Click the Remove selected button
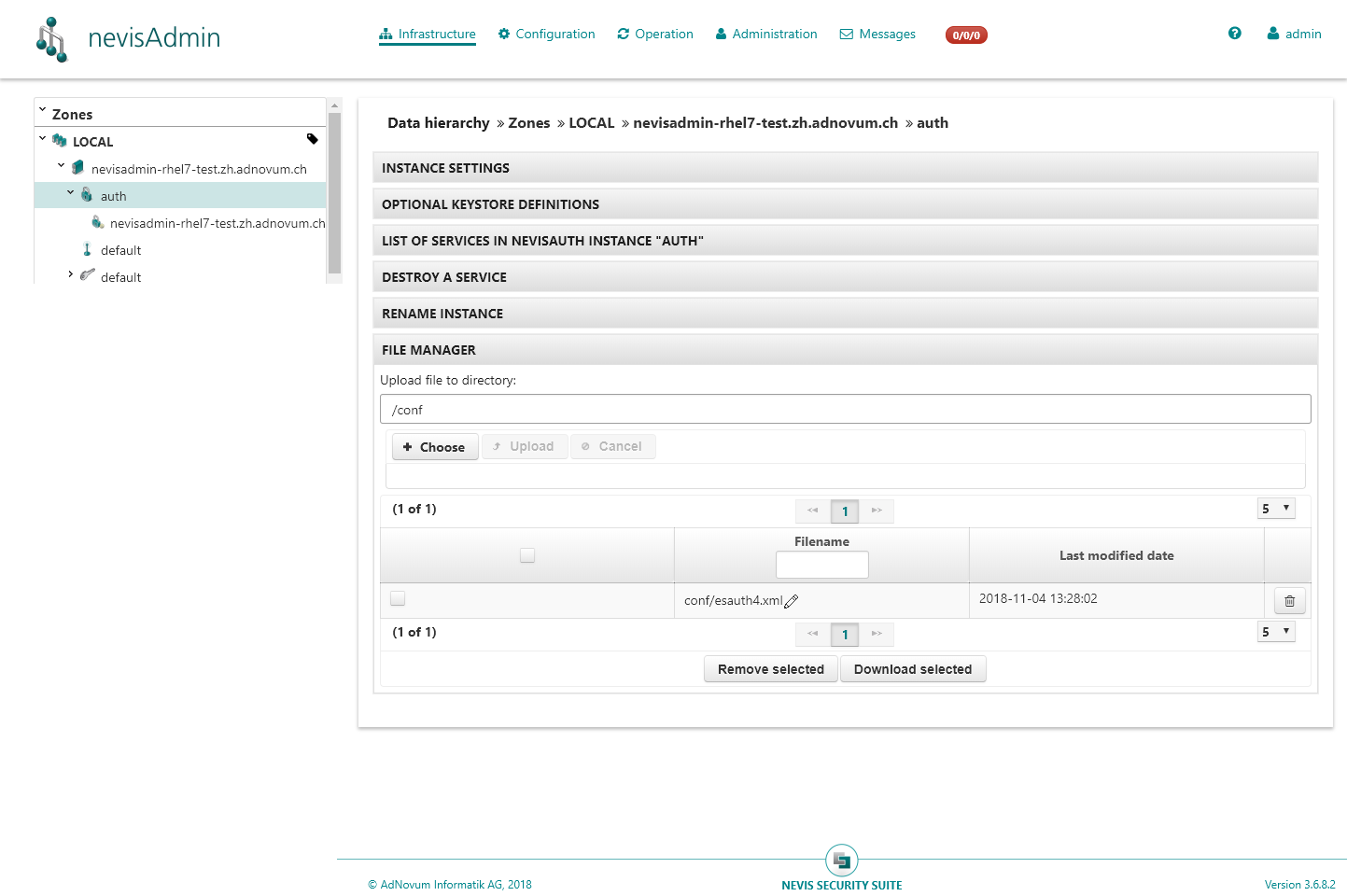Viewport: 1347px width, 896px height. tap(771, 669)
